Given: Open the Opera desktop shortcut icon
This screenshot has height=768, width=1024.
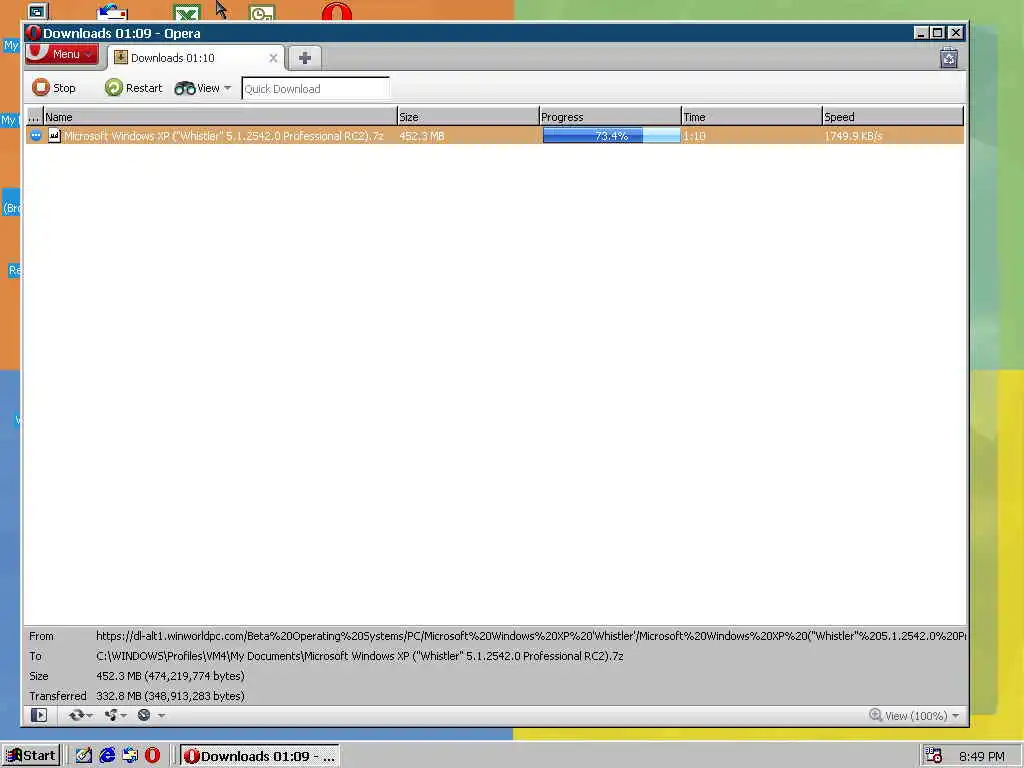Looking at the screenshot, I should coord(337,11).
